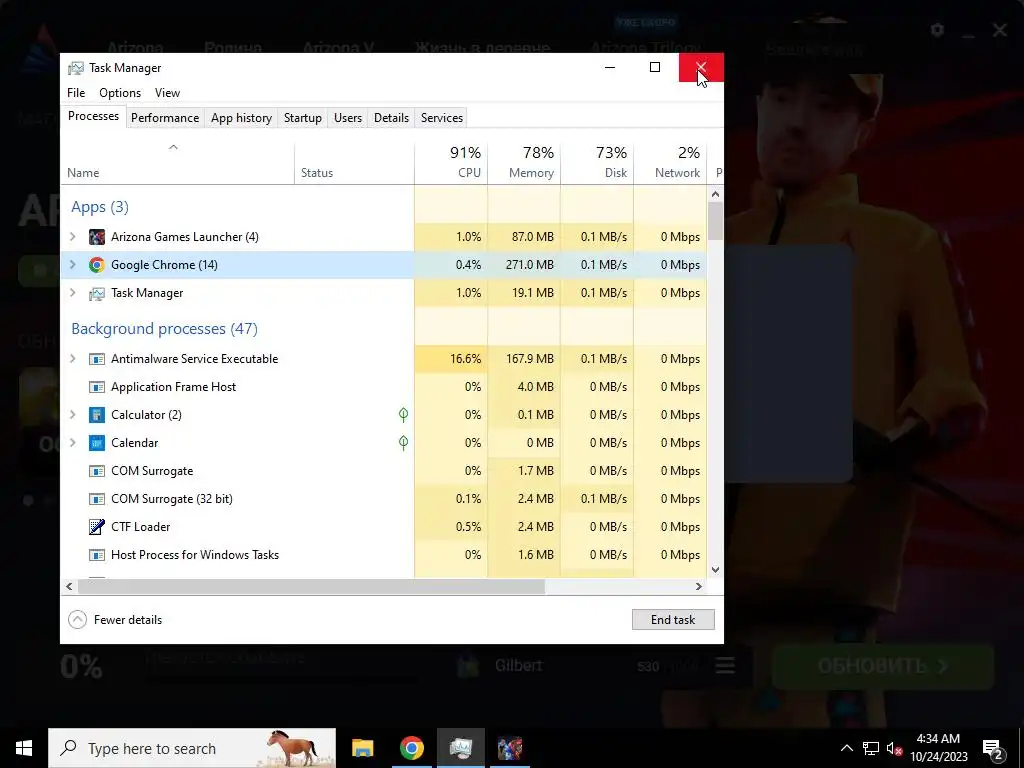The width and height of the screenshot is (1024, 768).
Task: Click the scroll right arrow
Action: [x=699, y=586]
